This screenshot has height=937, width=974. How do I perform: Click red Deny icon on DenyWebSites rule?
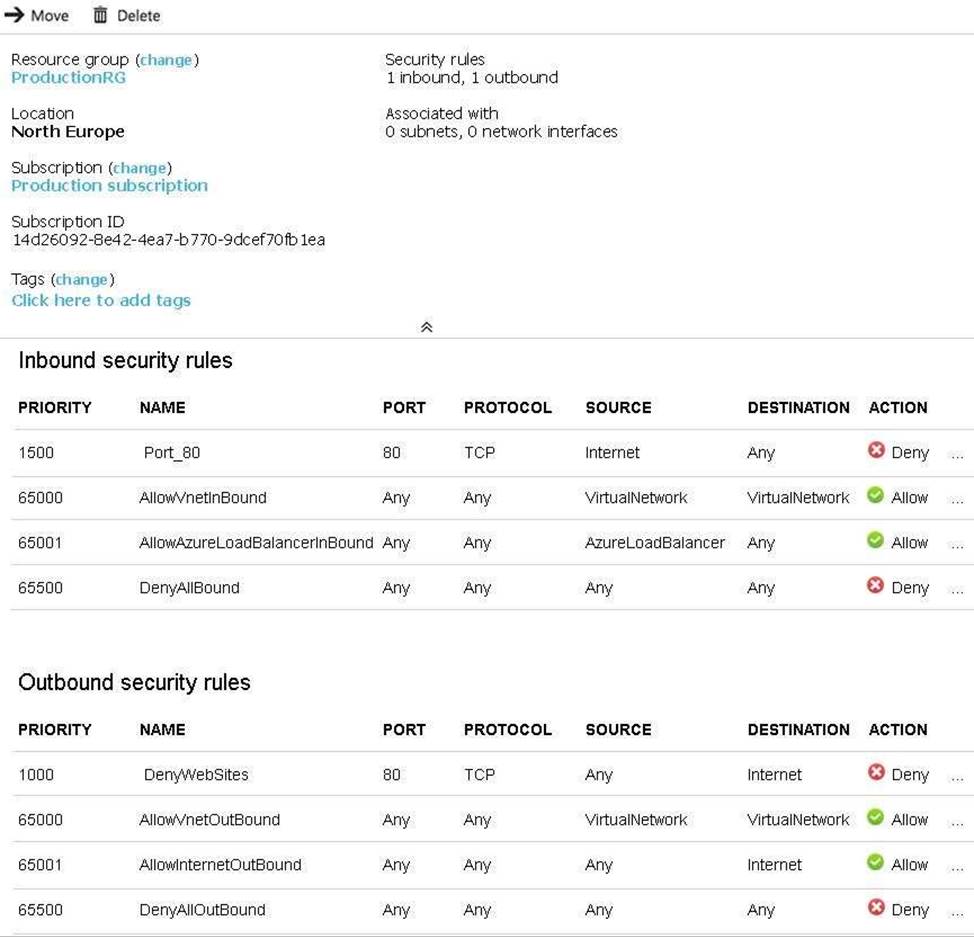click(x=876, y=773)
